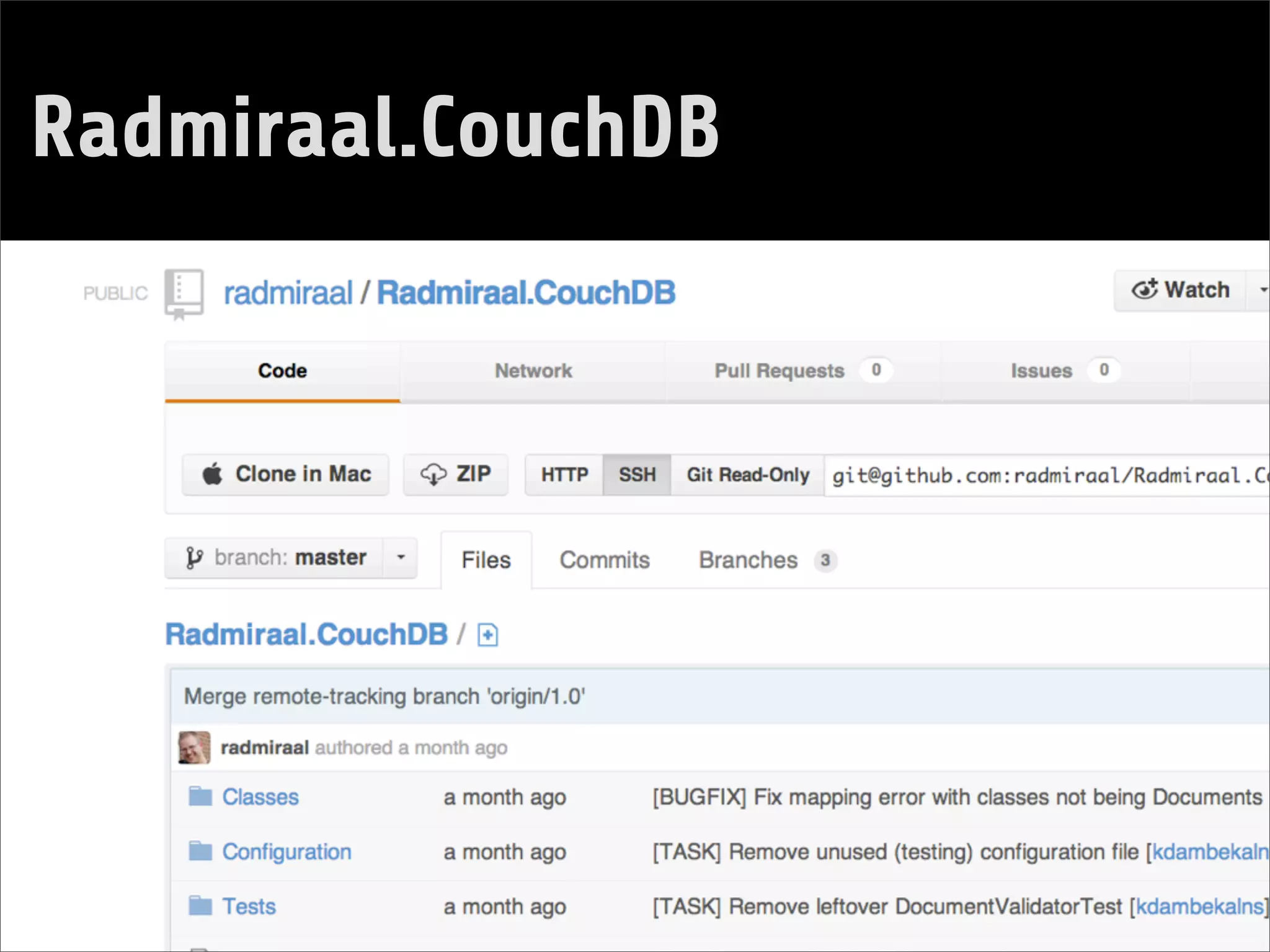
Task: Click the Radmiraal.CouchDB breadcrumb link
Action: coord(306,635)
